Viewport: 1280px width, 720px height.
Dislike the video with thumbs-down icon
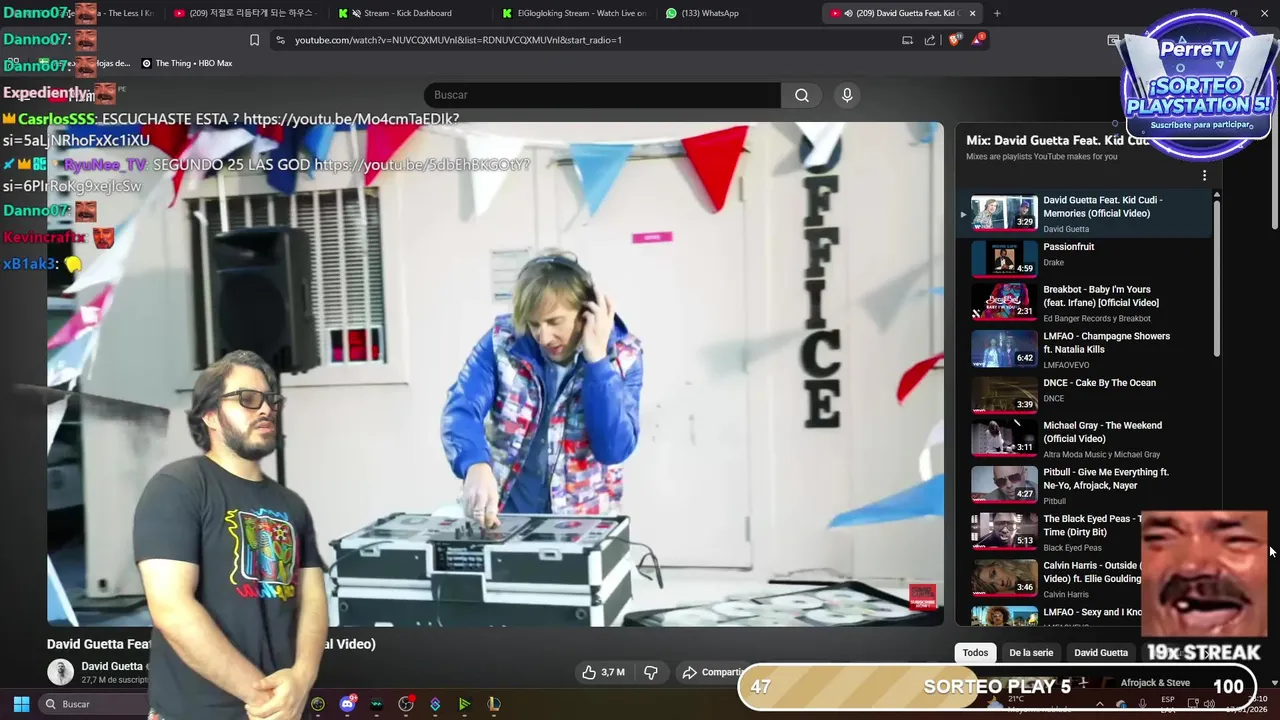tap(651, 672)
